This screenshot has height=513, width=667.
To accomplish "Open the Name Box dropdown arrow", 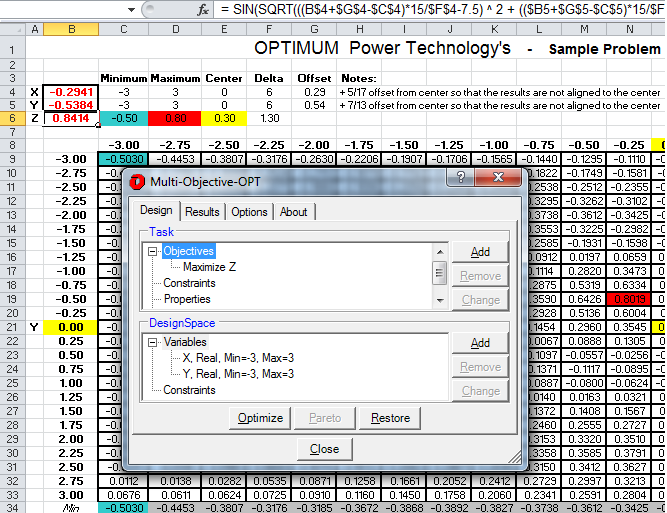I will coord(131,10).
